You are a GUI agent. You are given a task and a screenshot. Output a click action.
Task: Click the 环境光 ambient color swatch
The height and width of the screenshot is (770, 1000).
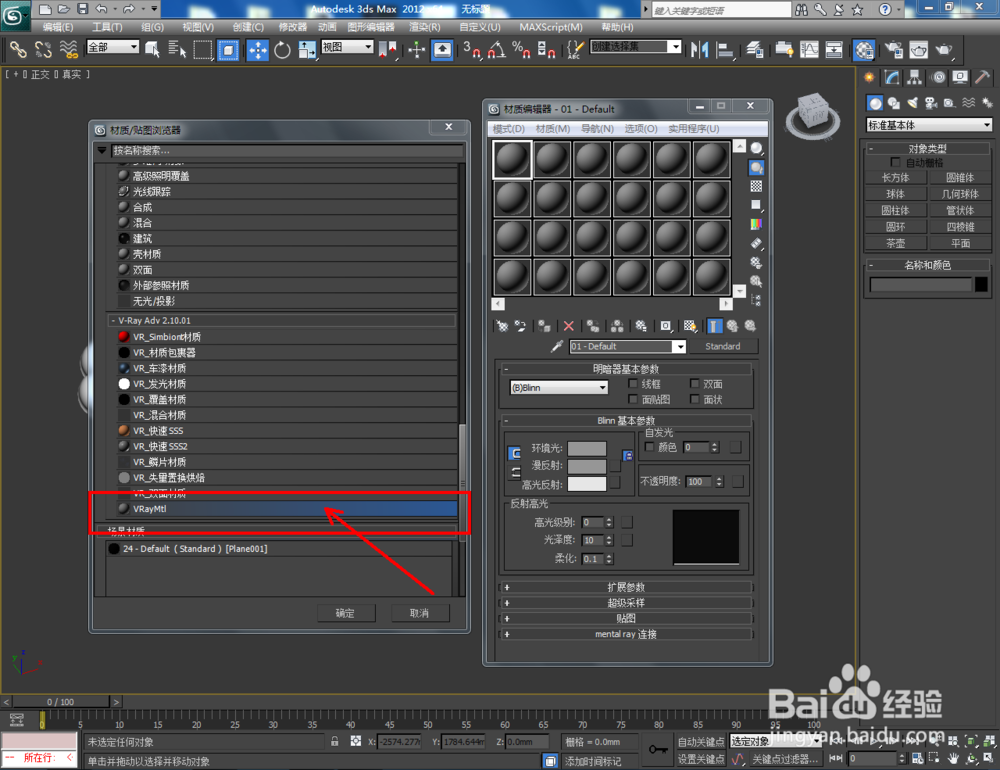(x=587, y=448)
